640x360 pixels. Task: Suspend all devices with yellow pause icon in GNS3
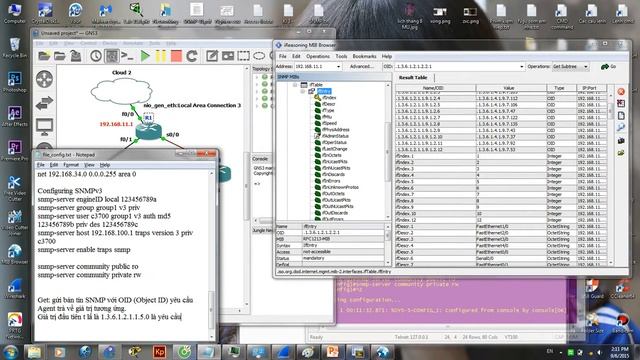coord(160,56)
